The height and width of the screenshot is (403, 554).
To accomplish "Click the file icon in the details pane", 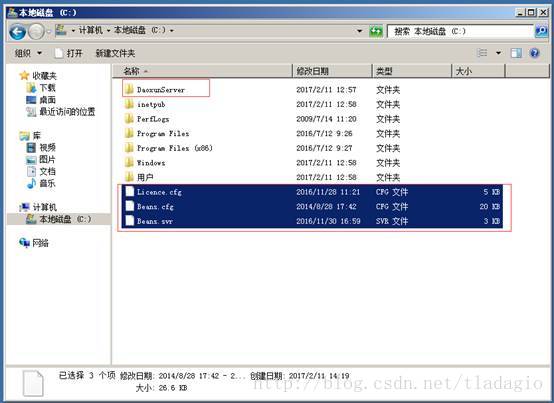I will tap(33, 383).
